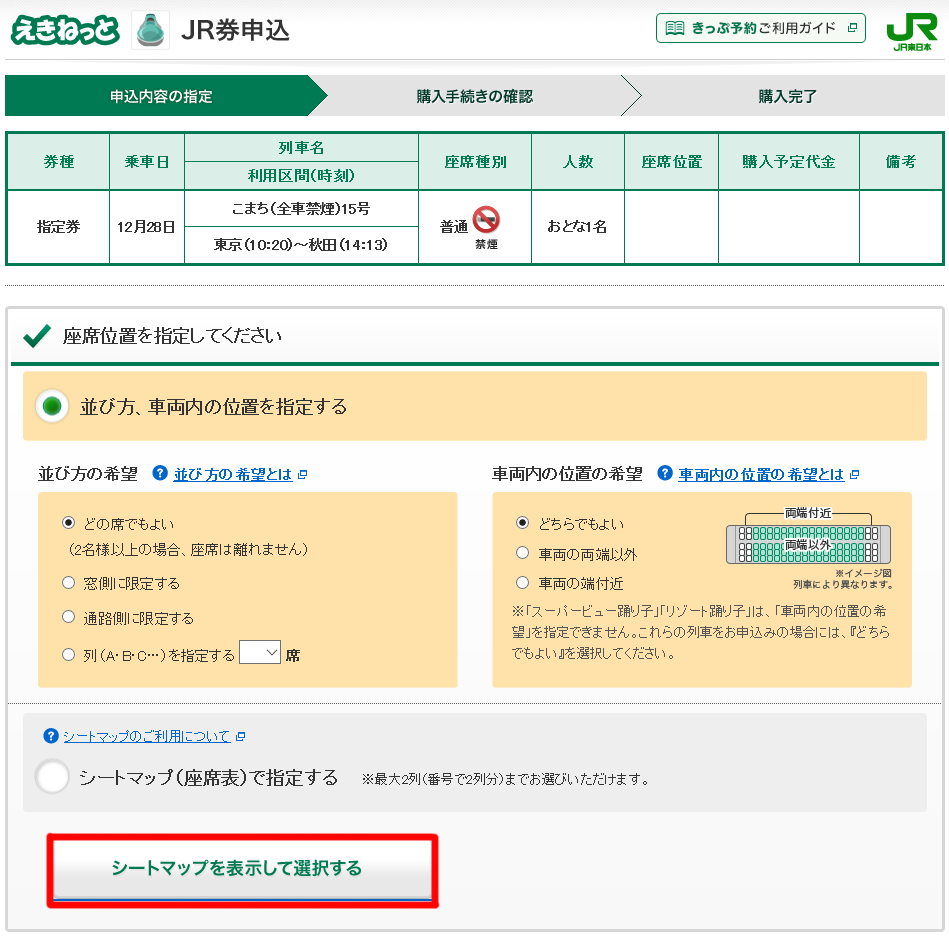This screenshot has width=949, height=937.
Task: Click the question mark icon beside シートマップのご利用について
Action: (51, 736)
